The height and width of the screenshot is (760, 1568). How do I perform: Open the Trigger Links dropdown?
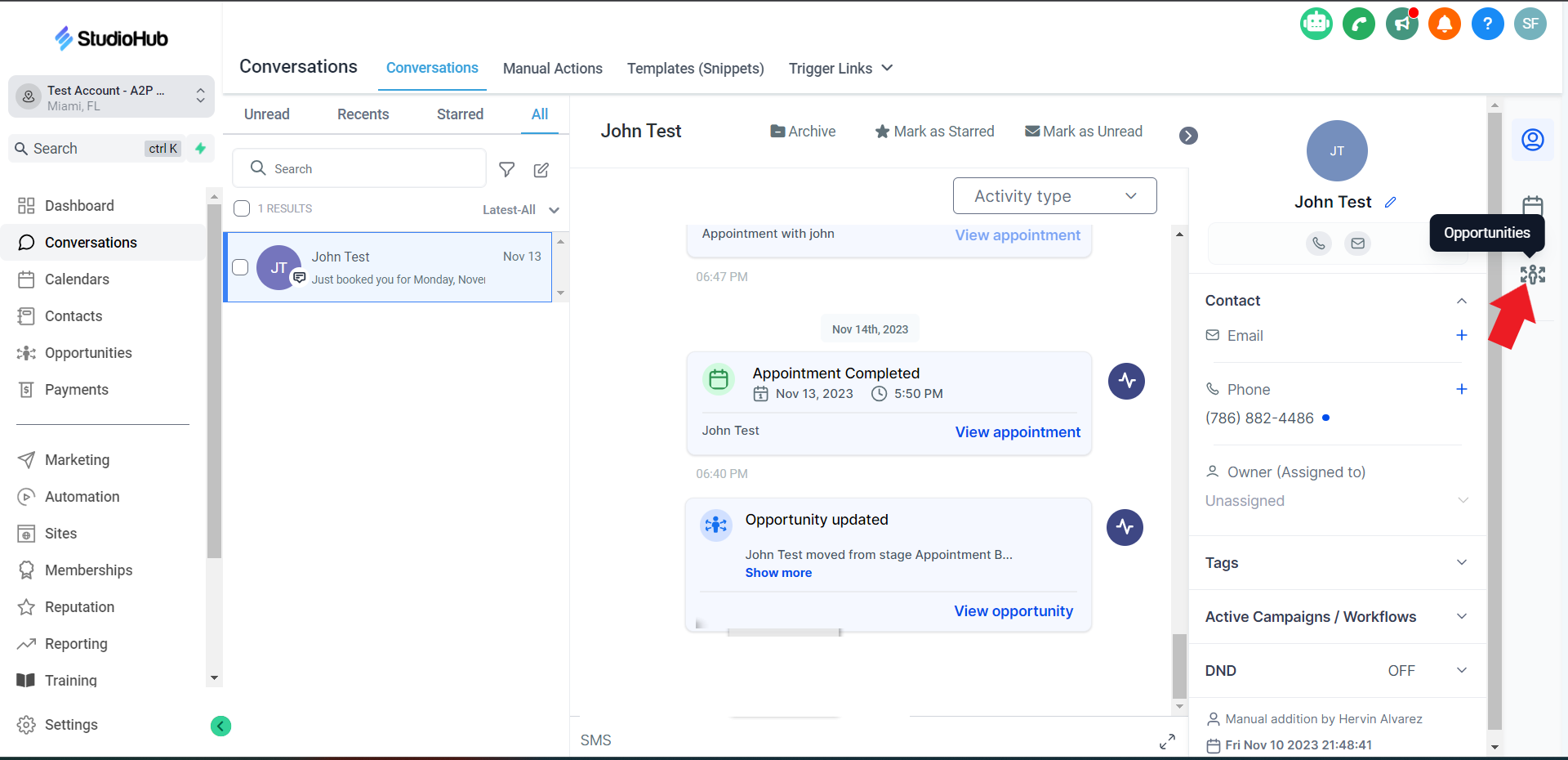tap(840, 69)
